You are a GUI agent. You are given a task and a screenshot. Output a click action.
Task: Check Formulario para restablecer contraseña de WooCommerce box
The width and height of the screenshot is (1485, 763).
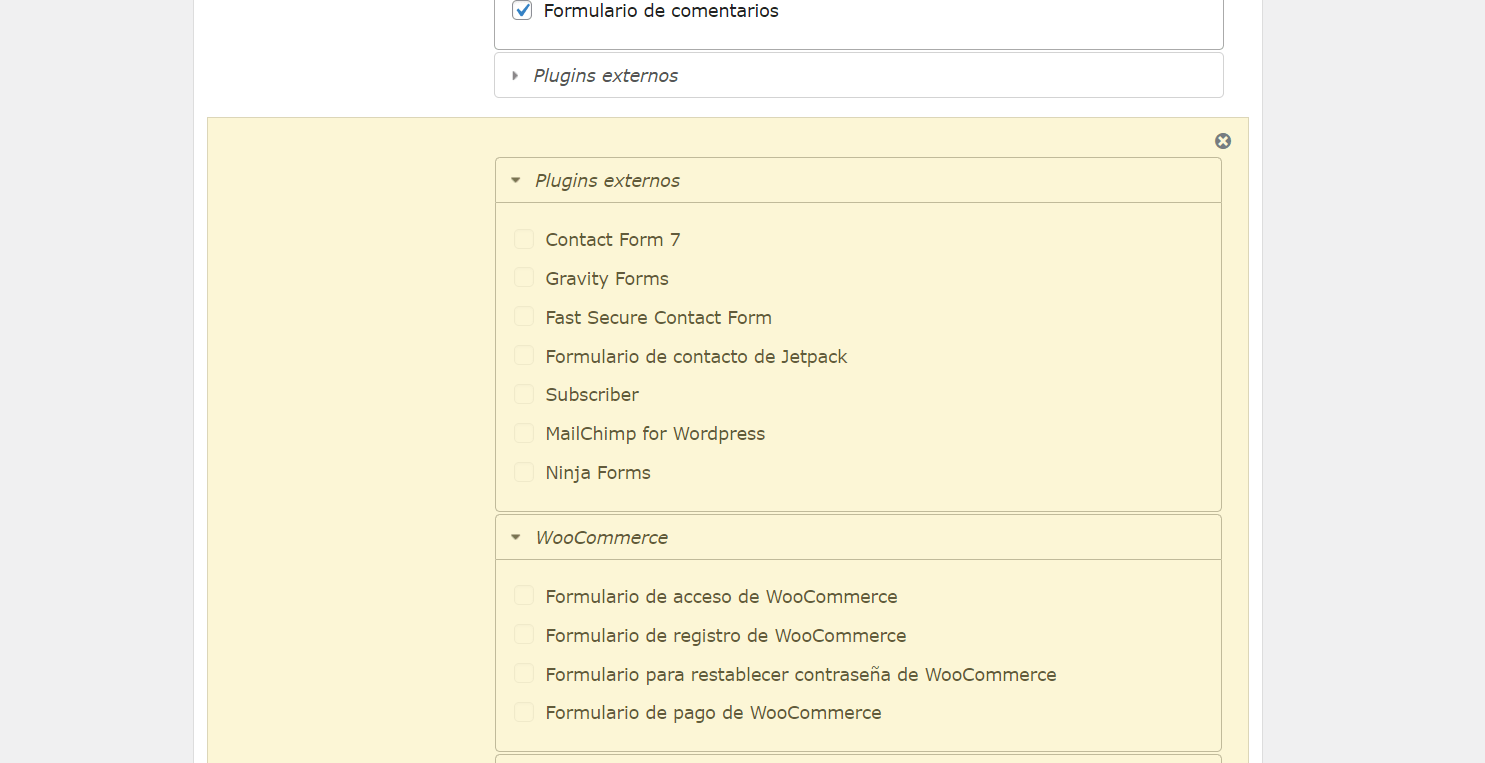point(524,674)
